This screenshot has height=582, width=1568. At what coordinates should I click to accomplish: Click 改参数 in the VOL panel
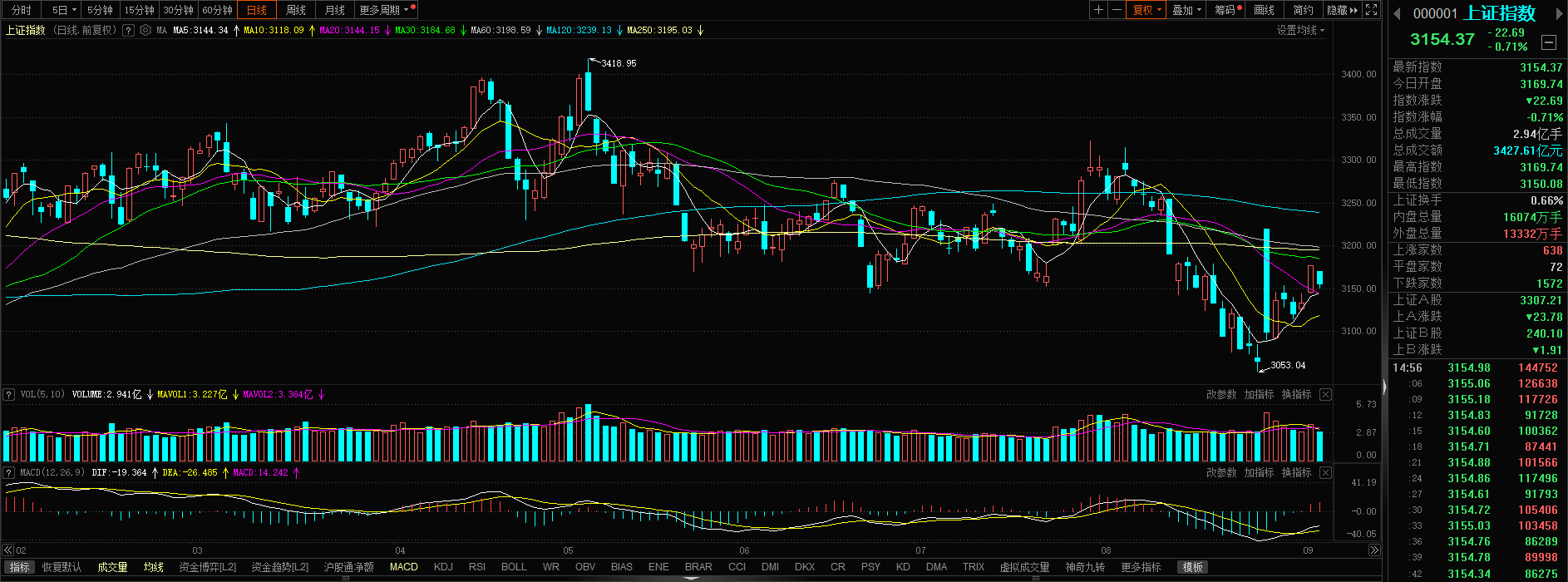(1221, 394)
